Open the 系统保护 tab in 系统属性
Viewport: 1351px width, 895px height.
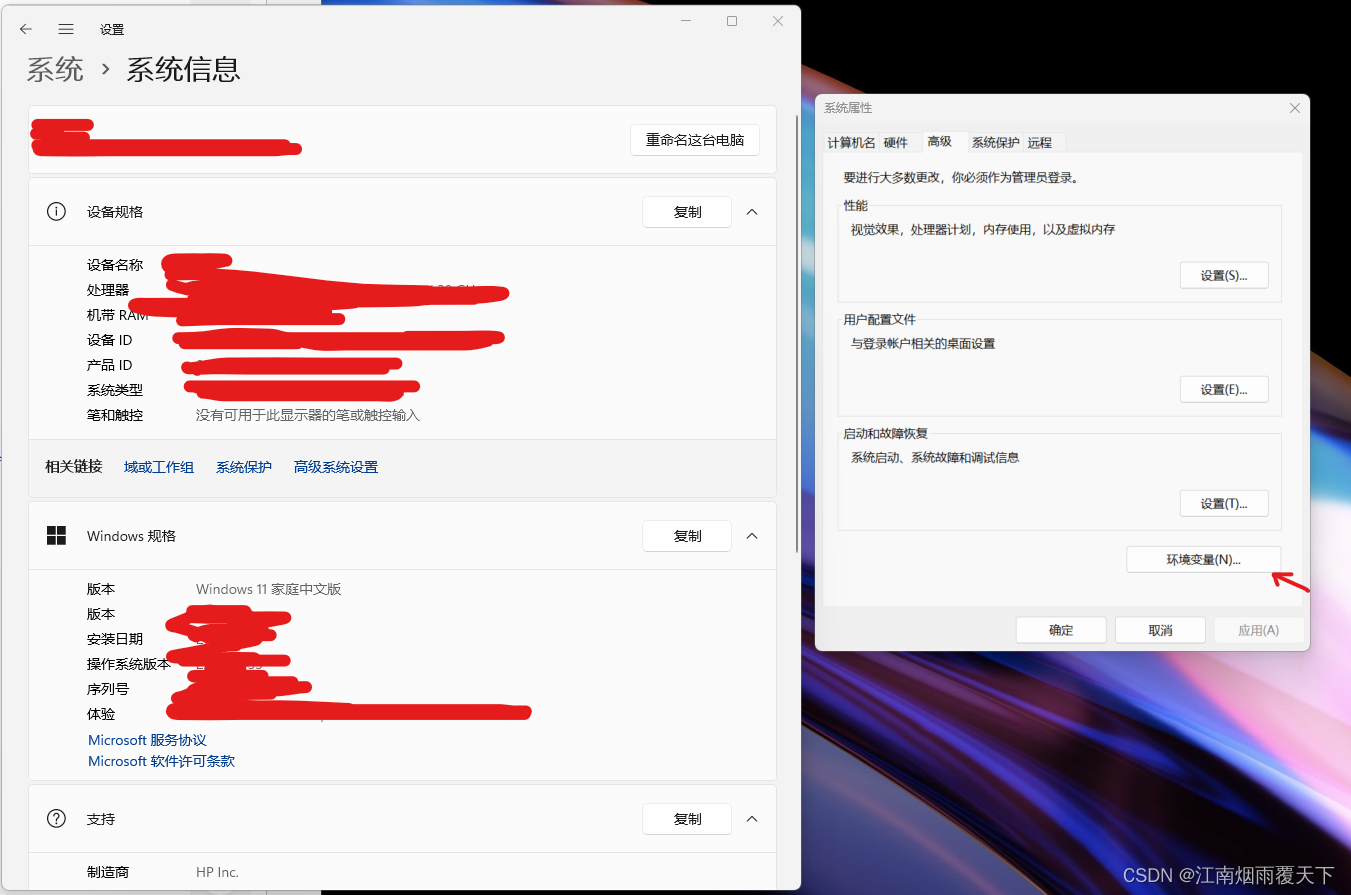coord(995,143)
